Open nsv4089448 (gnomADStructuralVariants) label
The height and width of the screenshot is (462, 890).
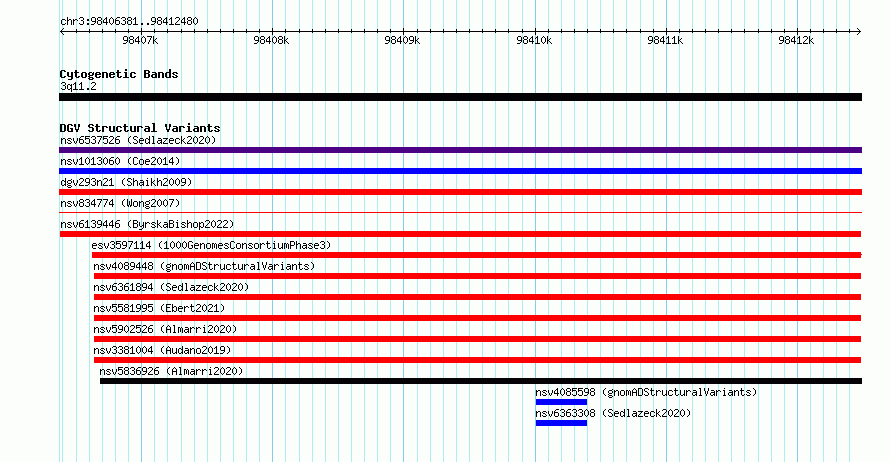204,266
